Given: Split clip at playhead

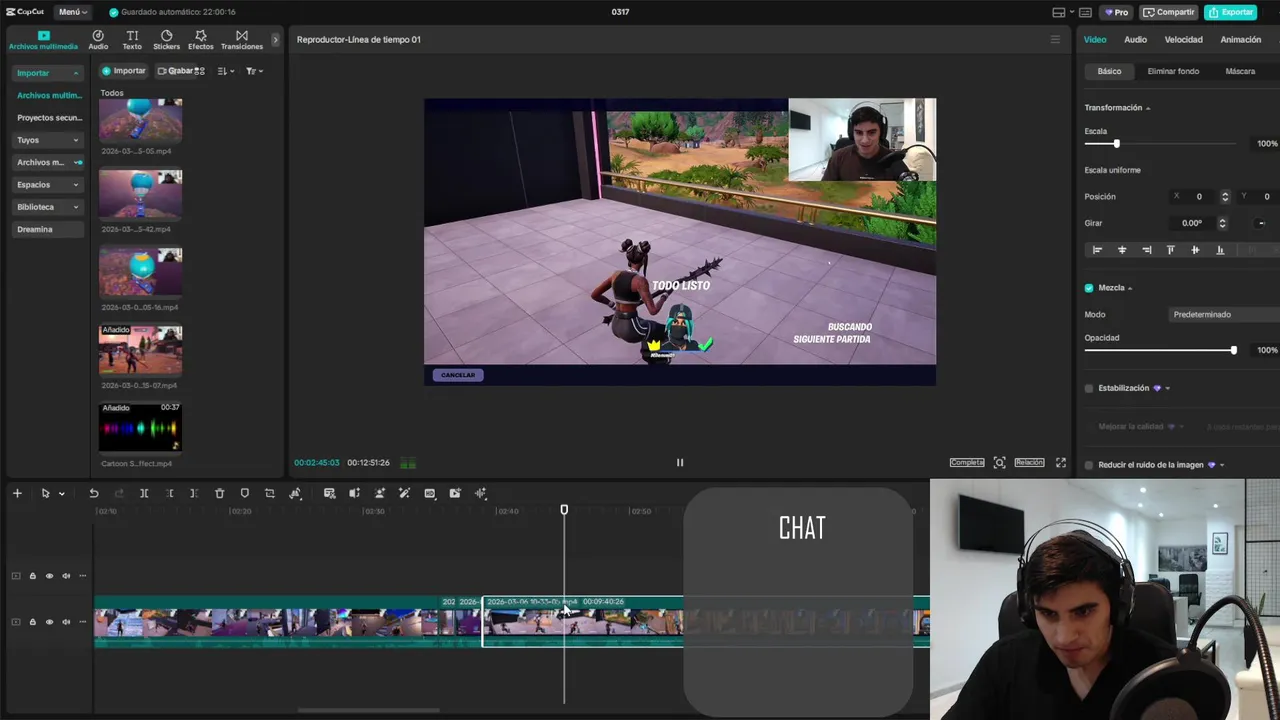Looking at the screenshot, I should click(x=144, y=493).
